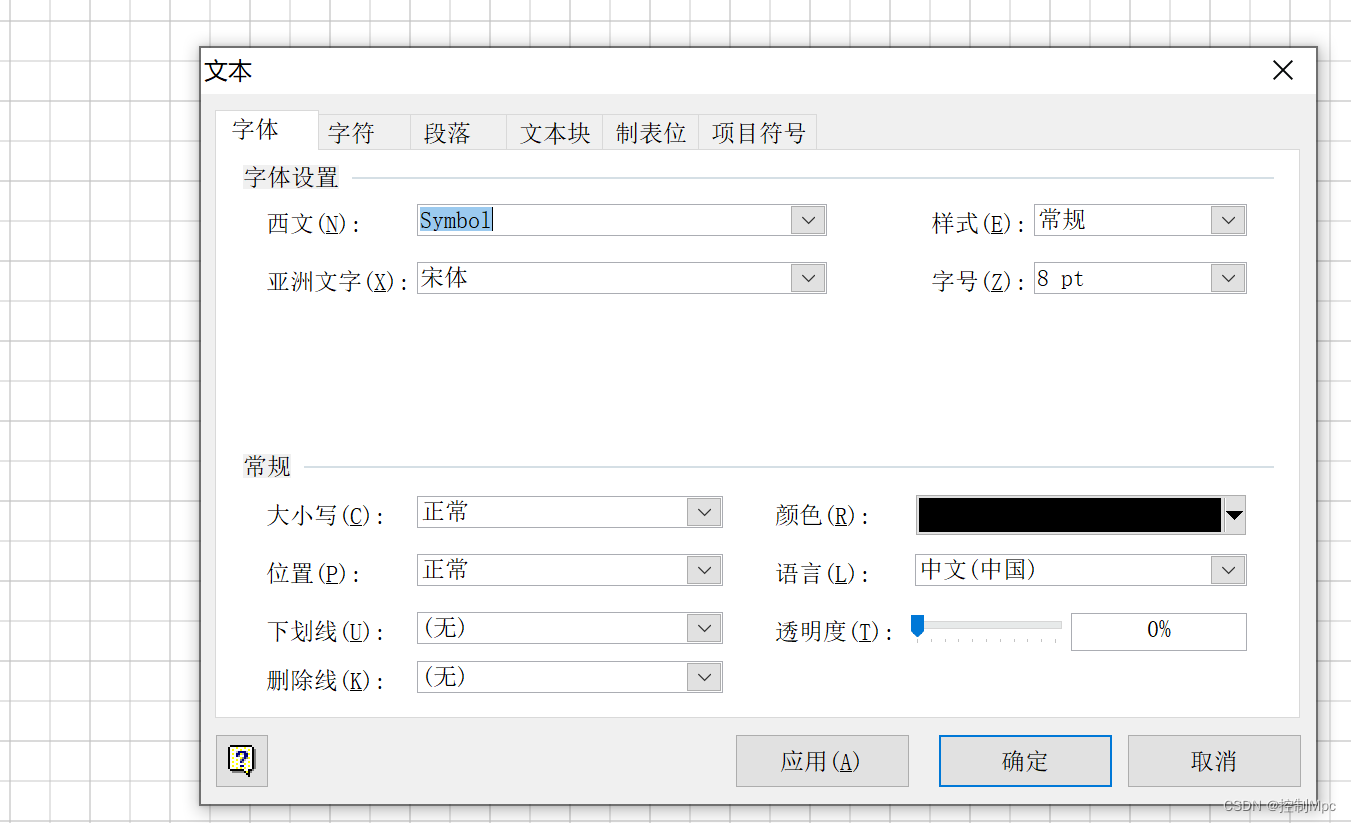The height and width of the screenshot is (823, 1351).
Task: Switch to the 字体 tab
Action: [266, 130]
